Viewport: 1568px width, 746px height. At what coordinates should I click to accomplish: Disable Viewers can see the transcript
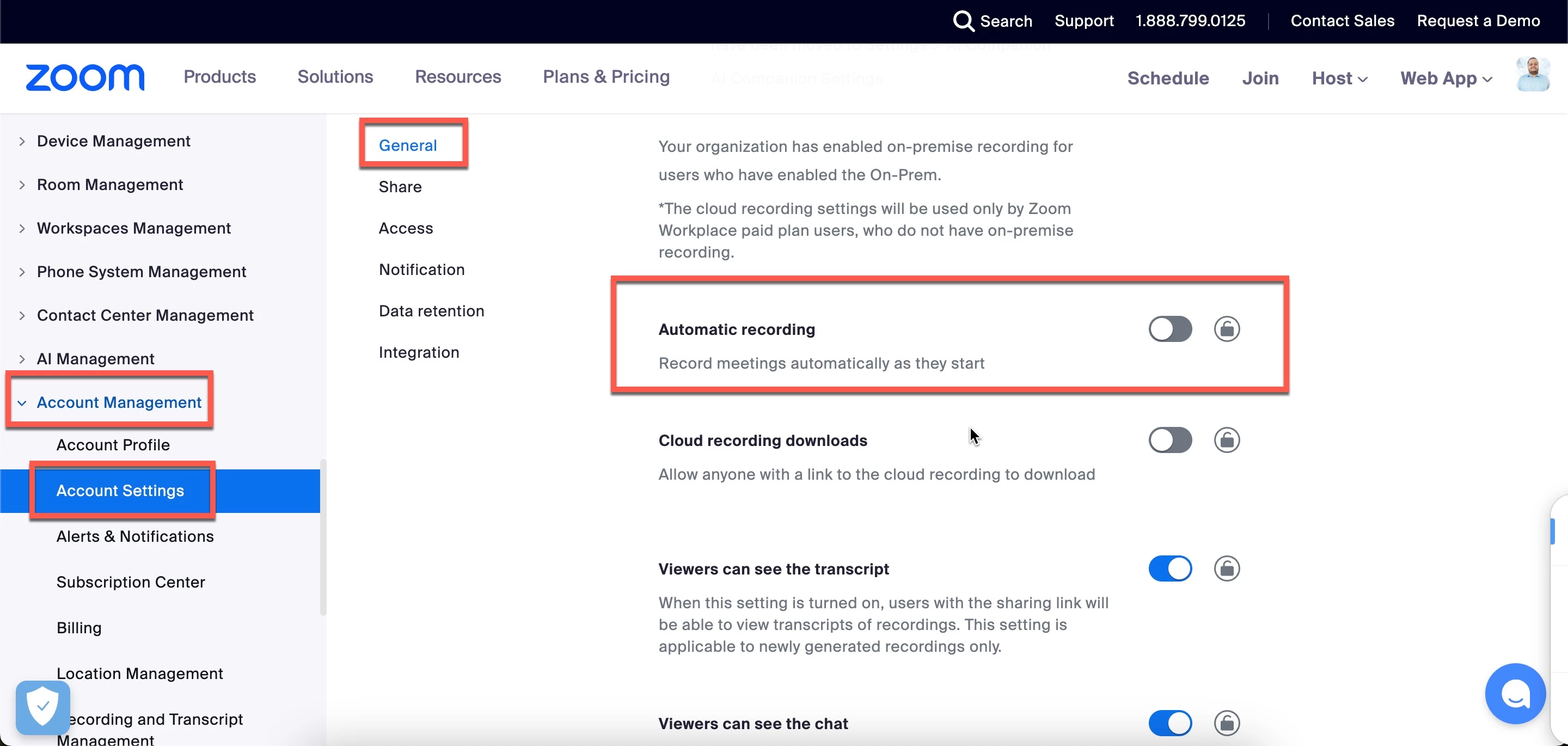pyautogui.click(x=1170, y=569)
